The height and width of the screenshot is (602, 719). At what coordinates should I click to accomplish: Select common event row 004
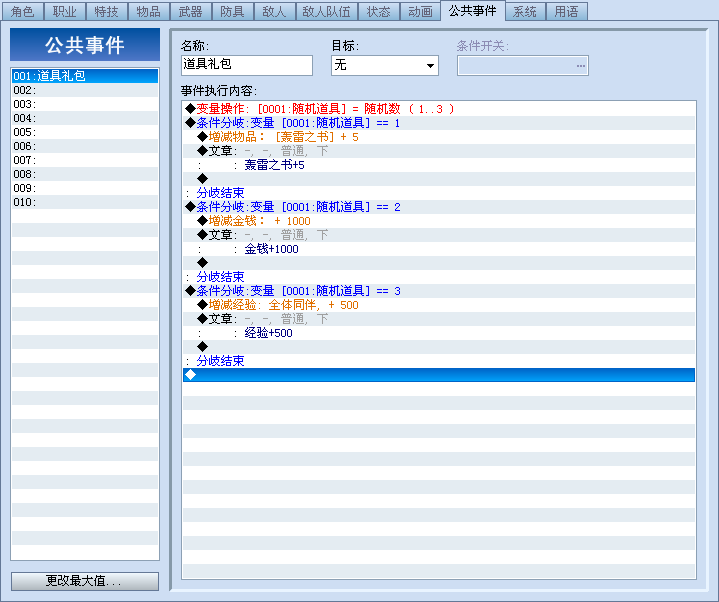click(85, 118)
